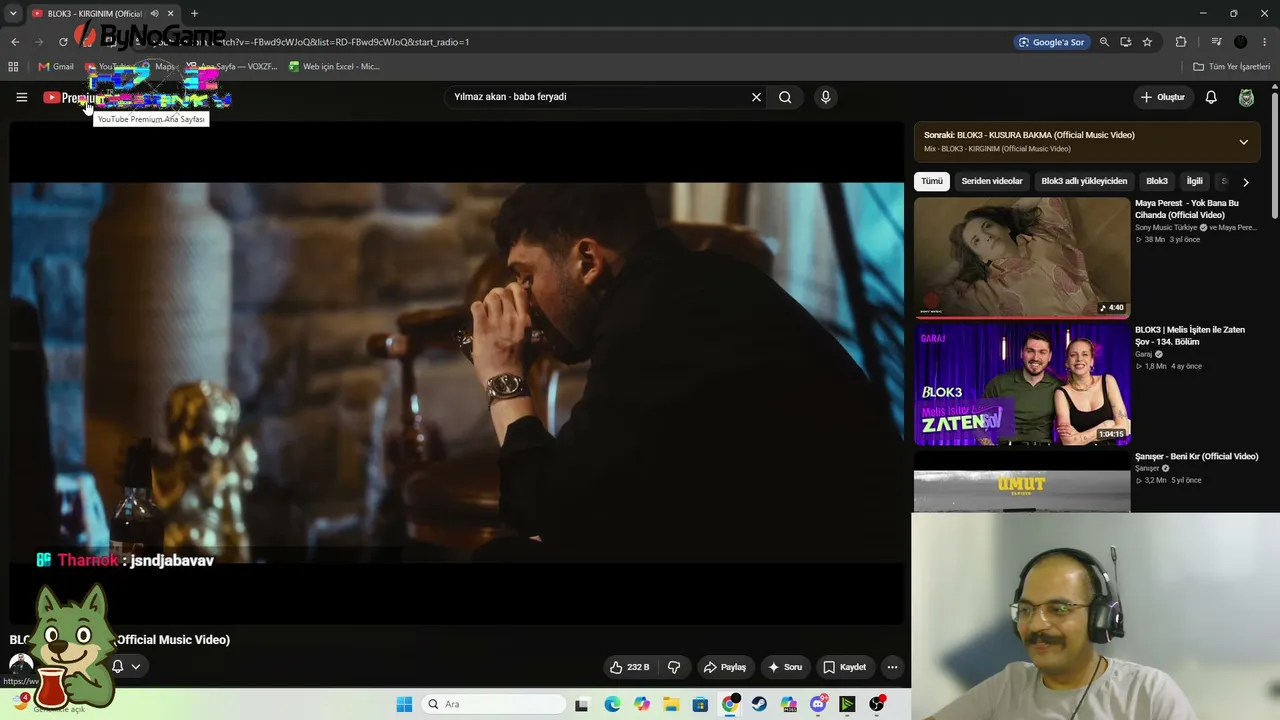Open Discord from the taskbar
Image resolution: width=1280 pixels, height=720 pixels.
(818, 704)
